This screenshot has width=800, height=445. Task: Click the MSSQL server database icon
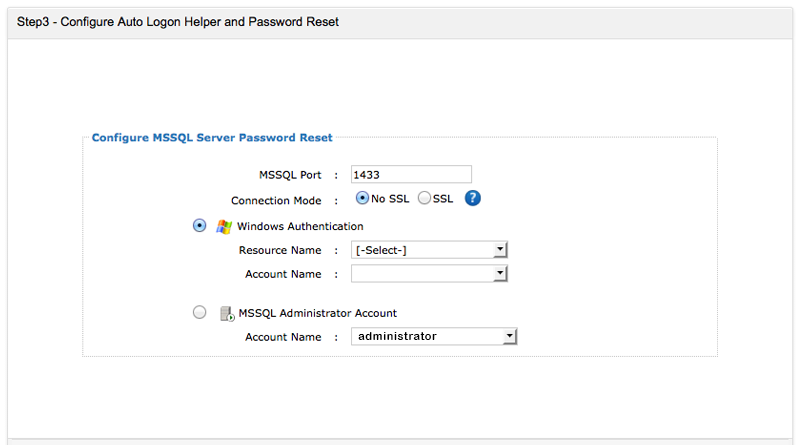[x=226, y=313]
